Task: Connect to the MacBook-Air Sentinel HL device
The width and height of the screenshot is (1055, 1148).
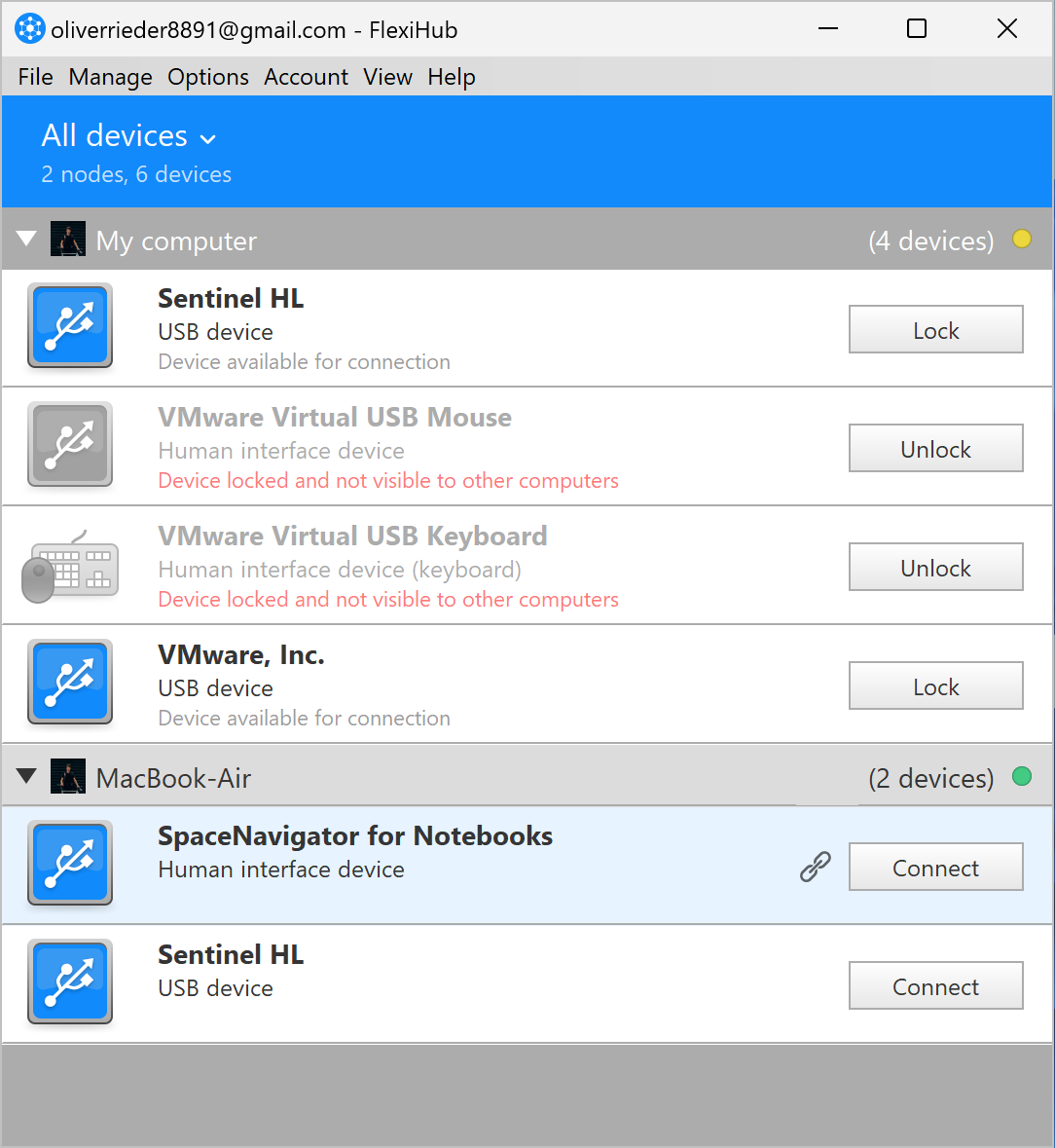Action: click(x=935, y=985)
